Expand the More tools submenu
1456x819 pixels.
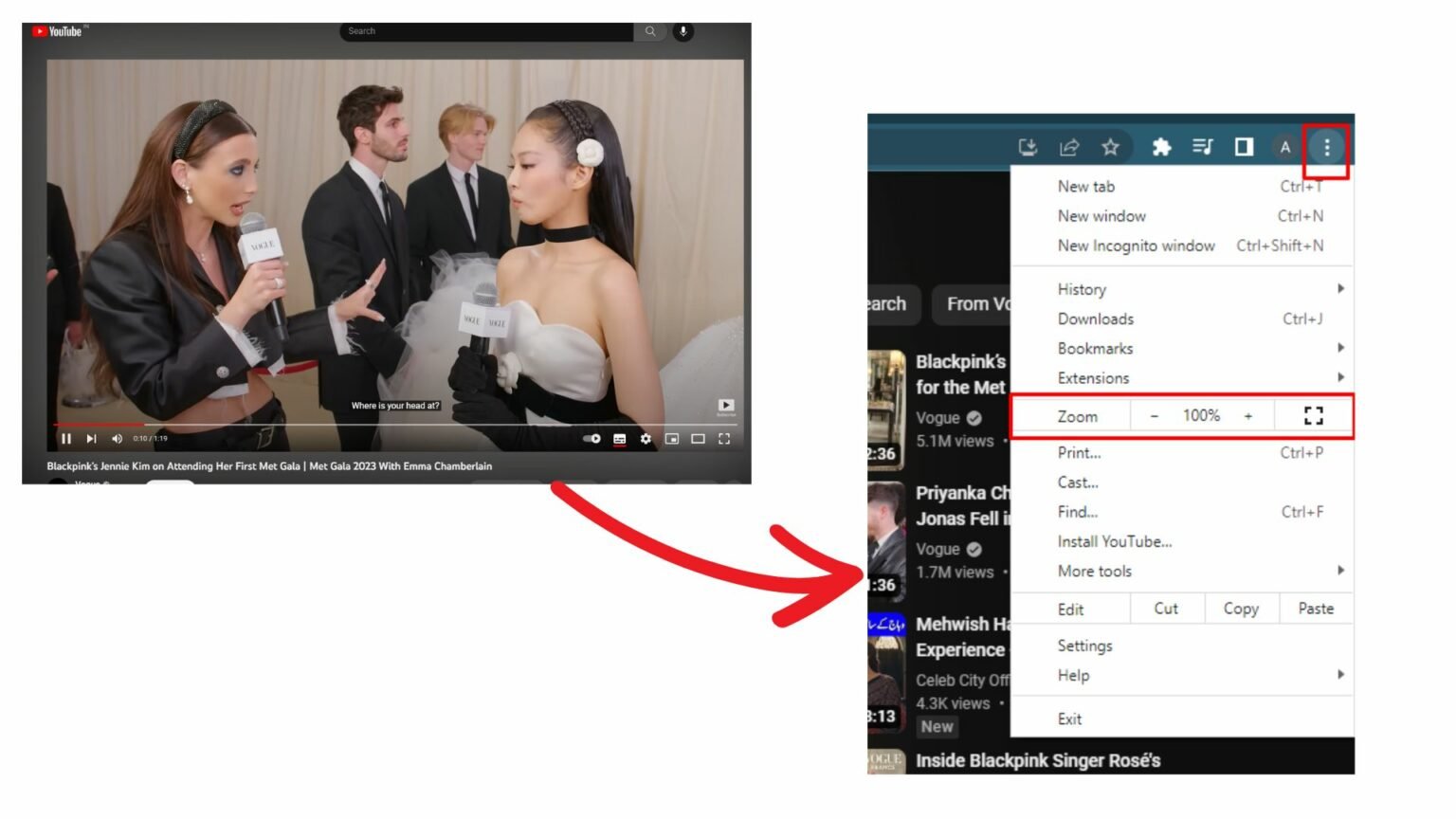point(1095,571)
